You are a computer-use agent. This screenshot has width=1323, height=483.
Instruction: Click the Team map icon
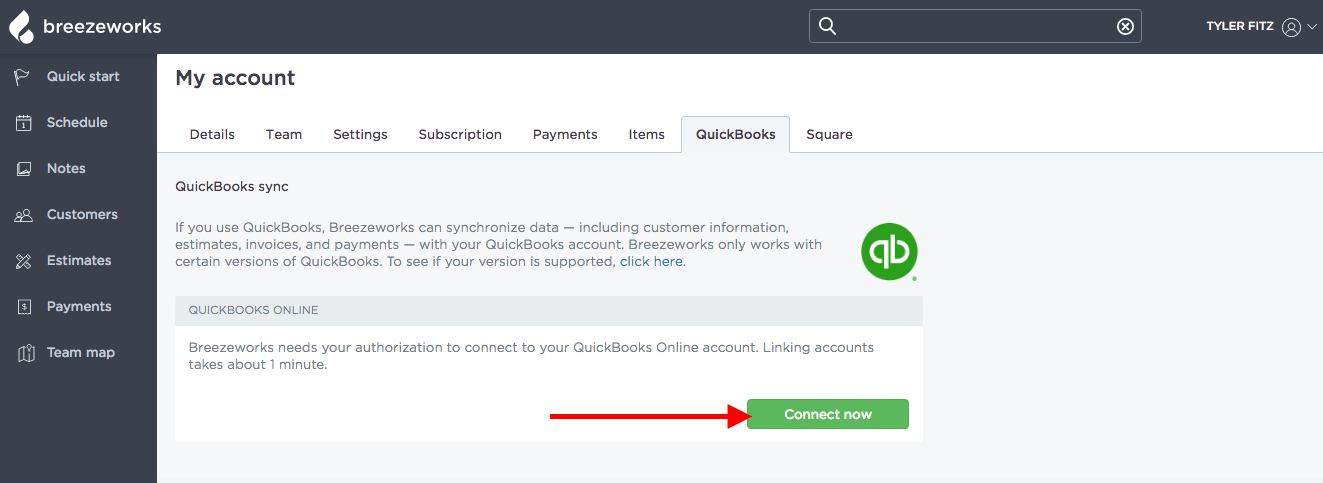coord(24,353)
